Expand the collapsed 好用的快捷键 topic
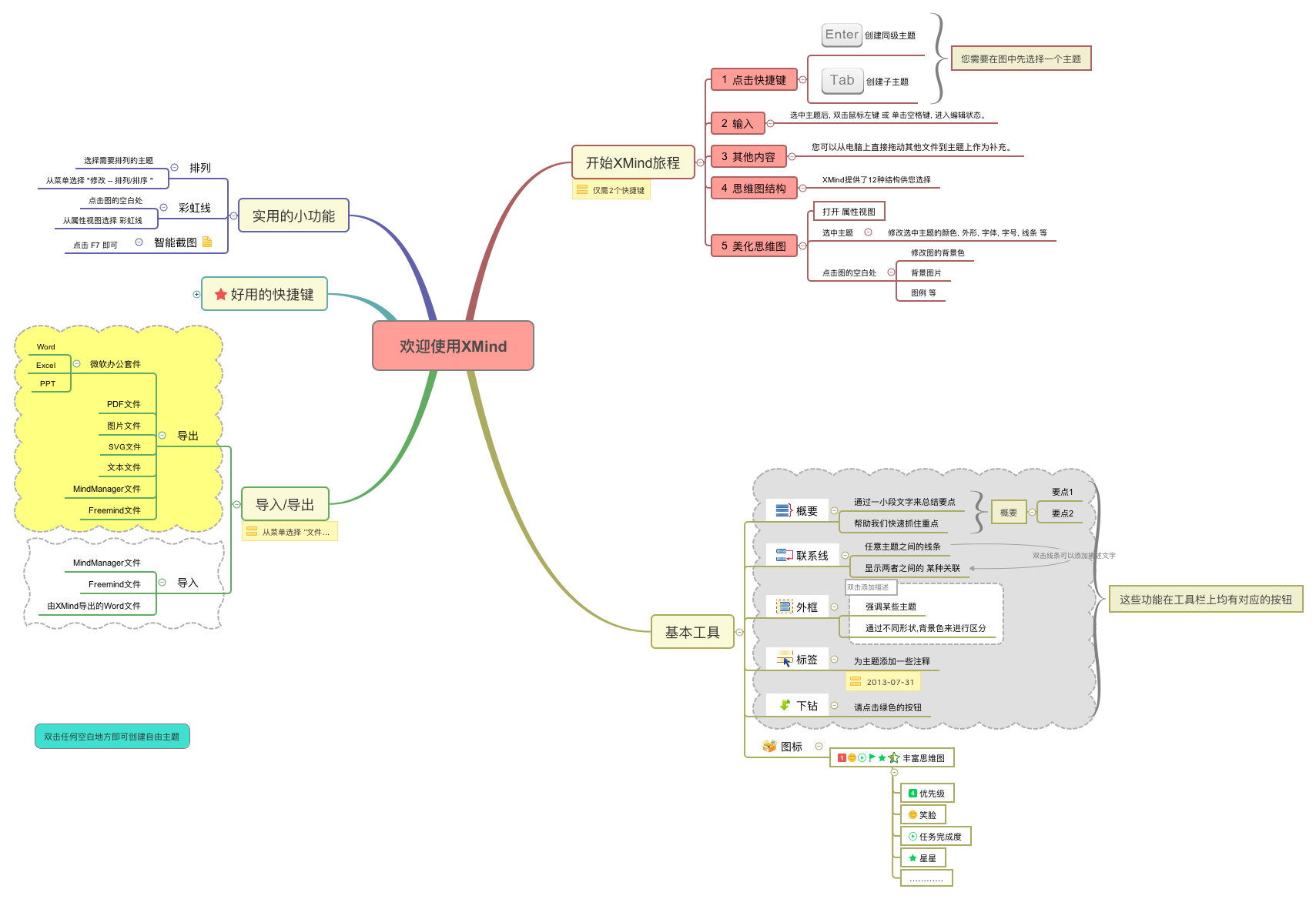1316x899 pixels. point(196,294)
